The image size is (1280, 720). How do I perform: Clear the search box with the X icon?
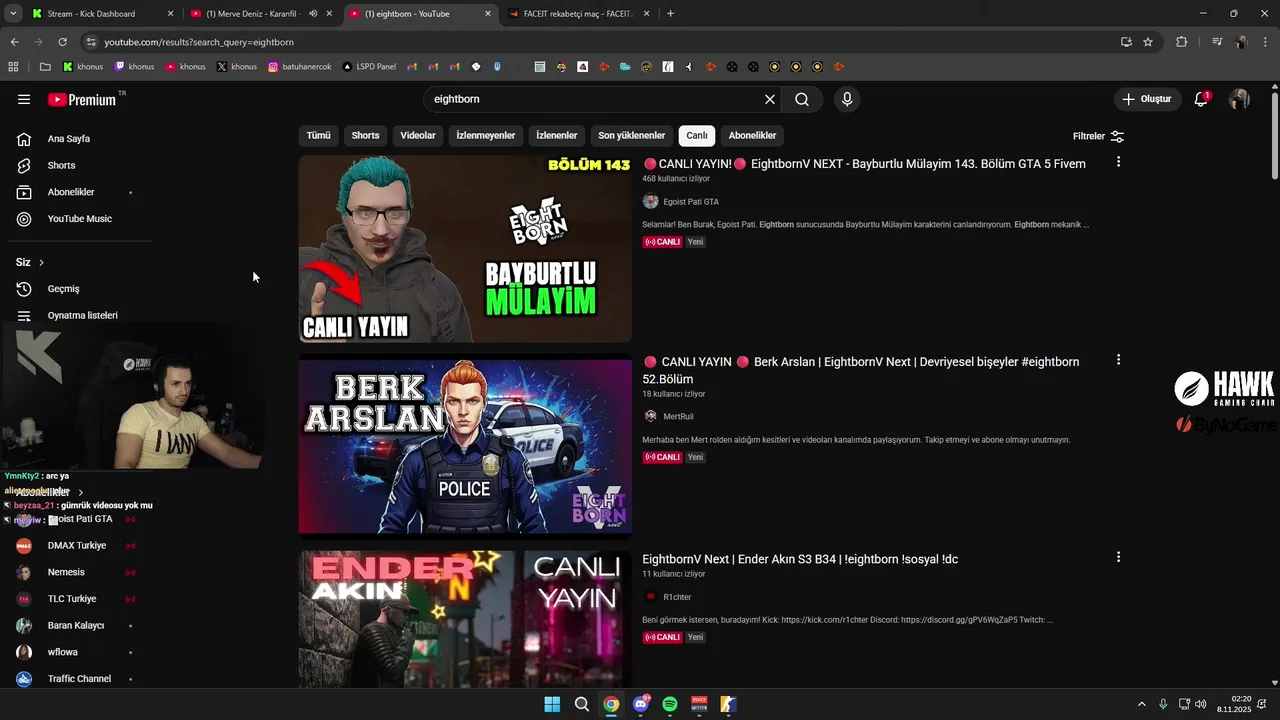770,99
